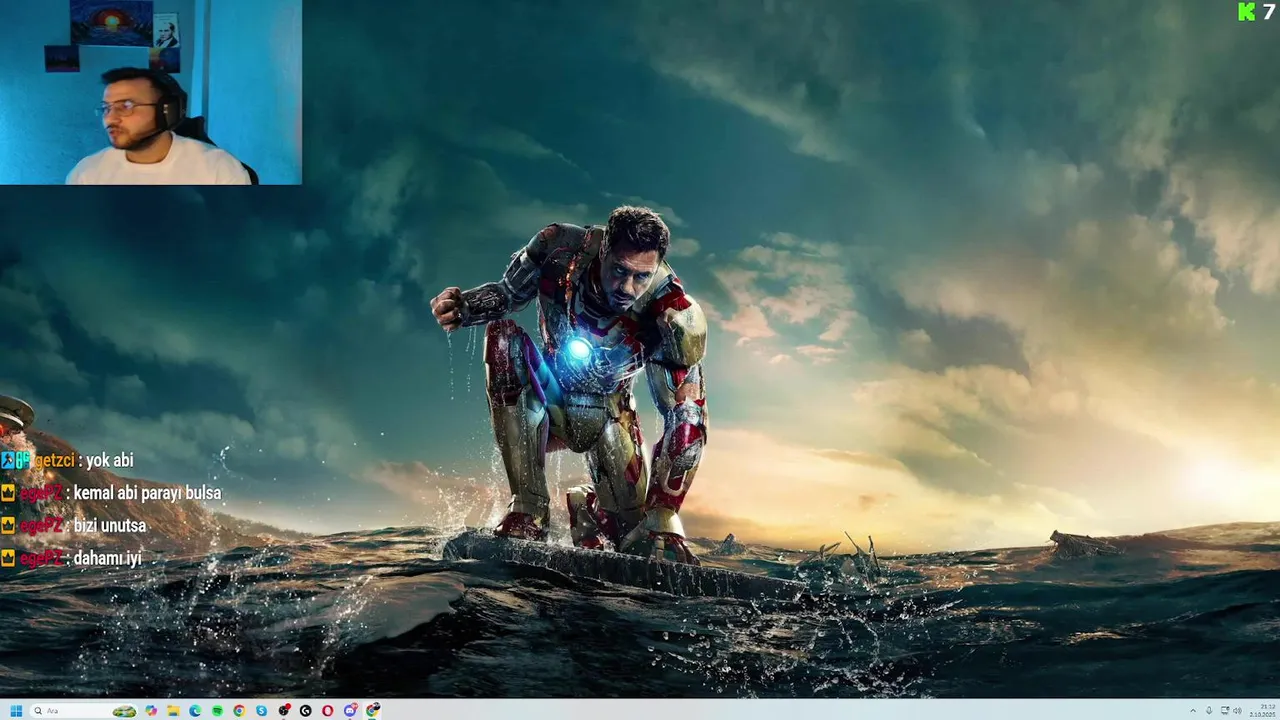Launch Microsoft Edge from the taskbar

(x=195, y=711)
